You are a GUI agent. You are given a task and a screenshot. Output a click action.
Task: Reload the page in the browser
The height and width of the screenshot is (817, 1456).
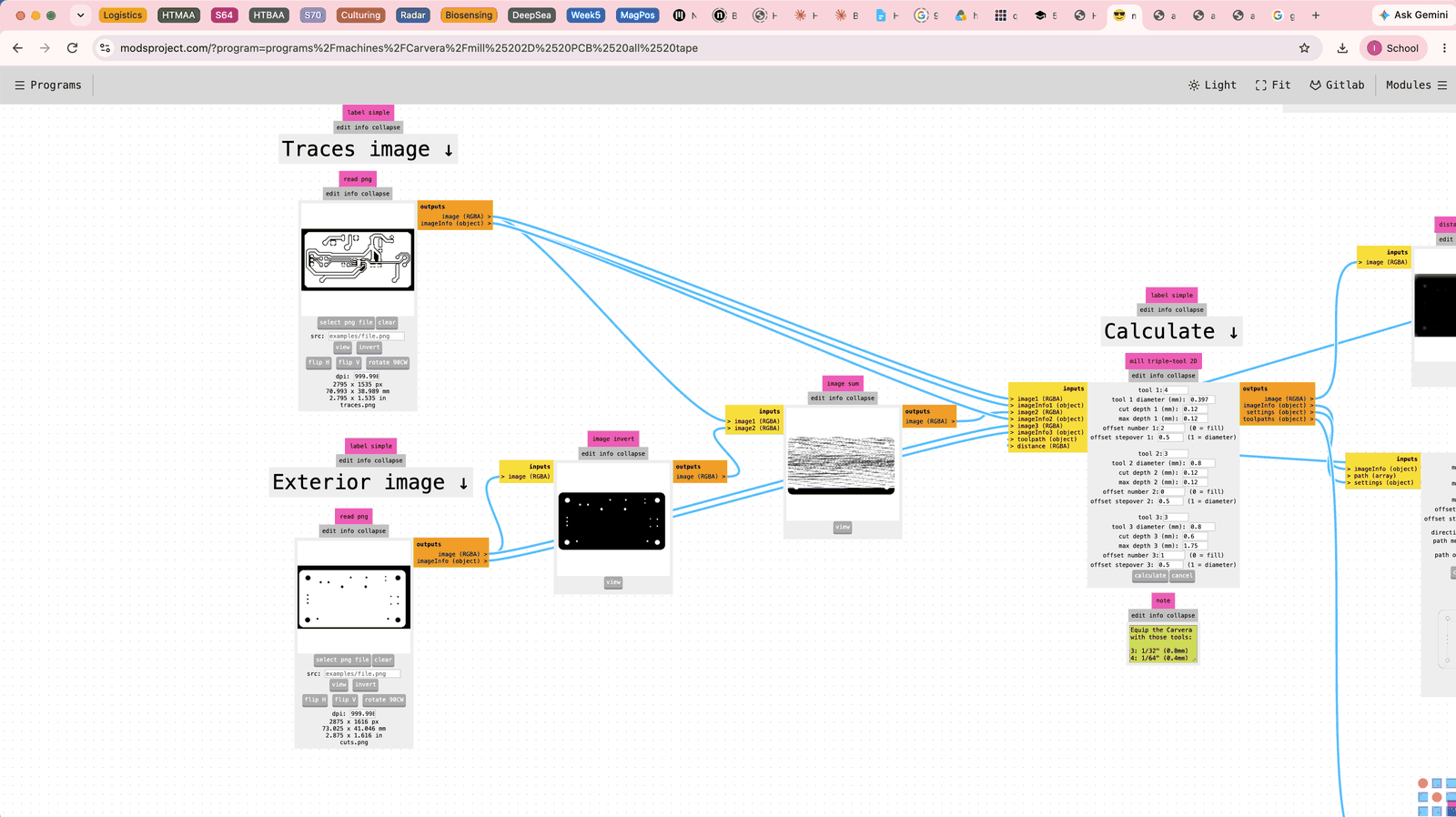click(73, 48)
